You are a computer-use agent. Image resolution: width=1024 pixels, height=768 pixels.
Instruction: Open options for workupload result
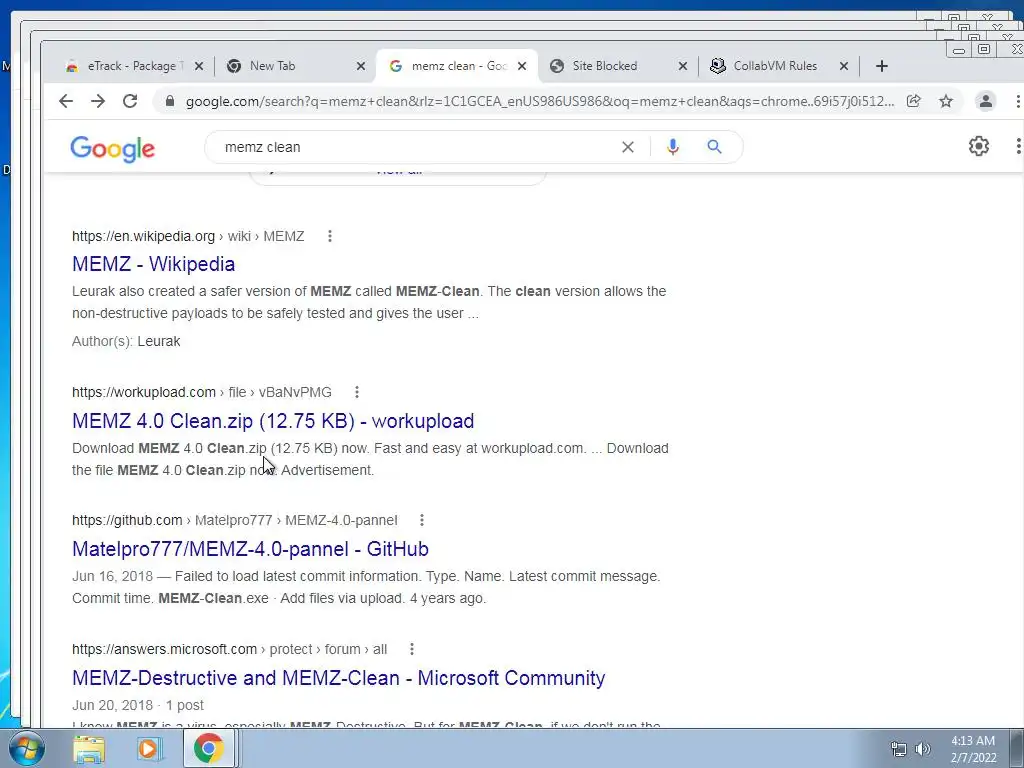tap(357, 392)
